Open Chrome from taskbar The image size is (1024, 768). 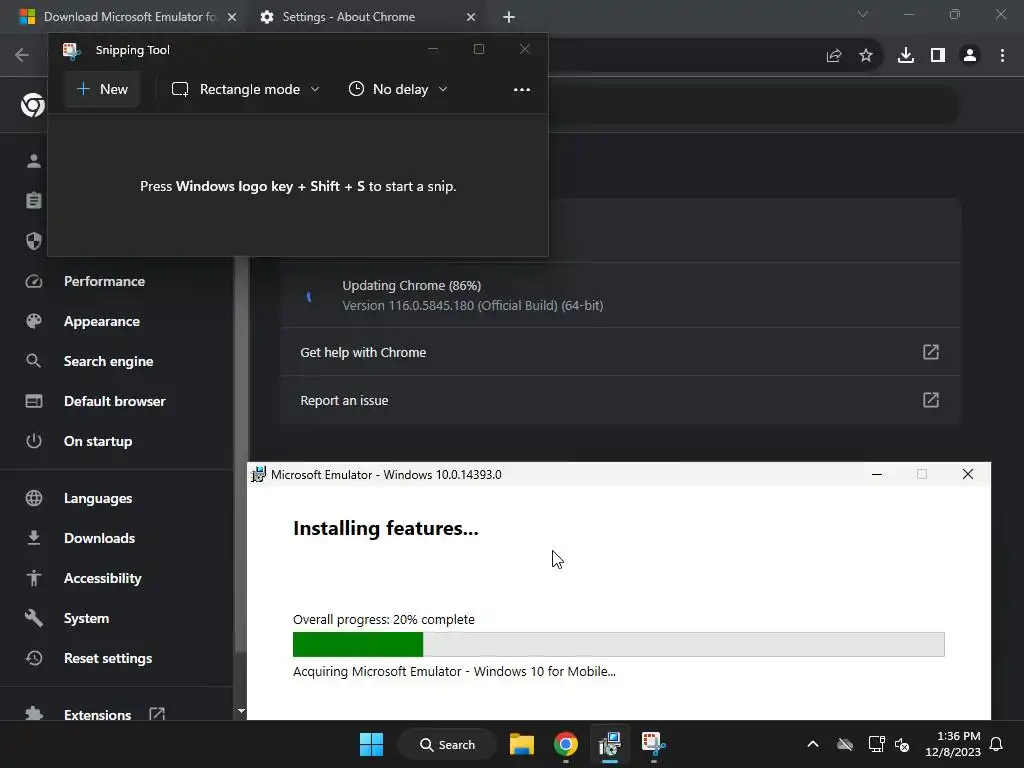pos(566,744)
